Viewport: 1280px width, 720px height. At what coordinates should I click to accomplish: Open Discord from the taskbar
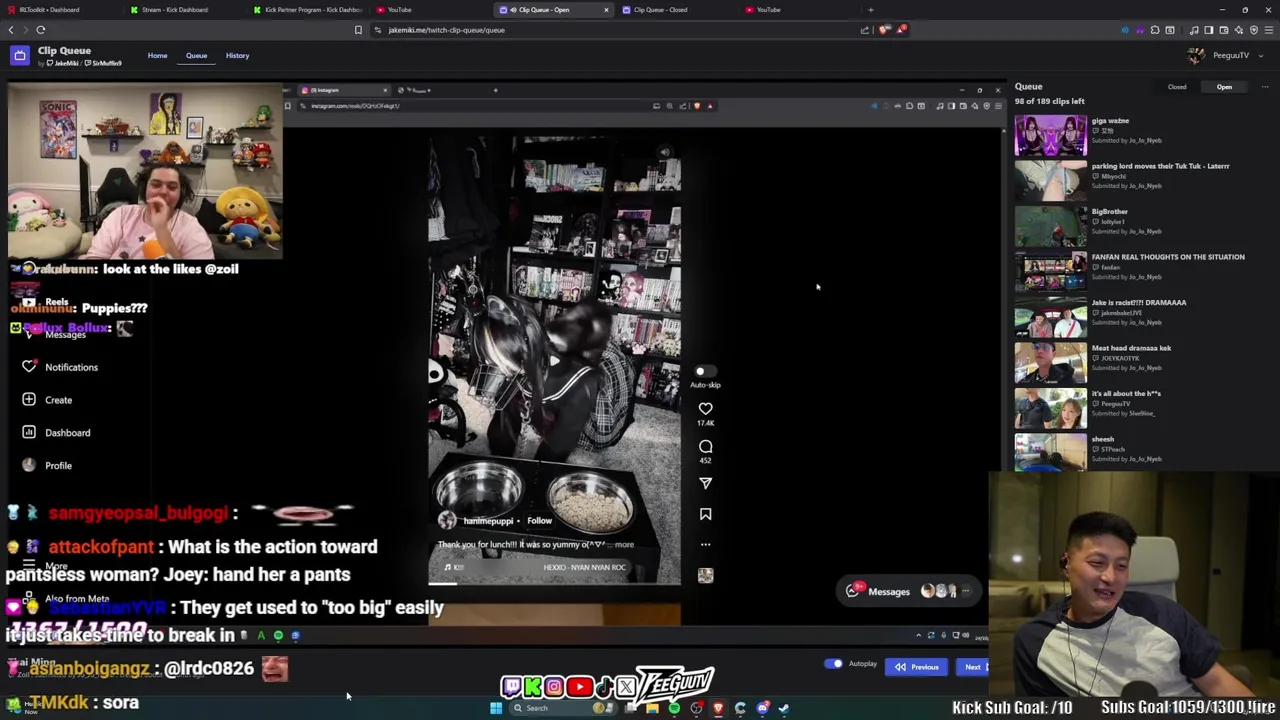pyautogui.click(x=762, y=708)
